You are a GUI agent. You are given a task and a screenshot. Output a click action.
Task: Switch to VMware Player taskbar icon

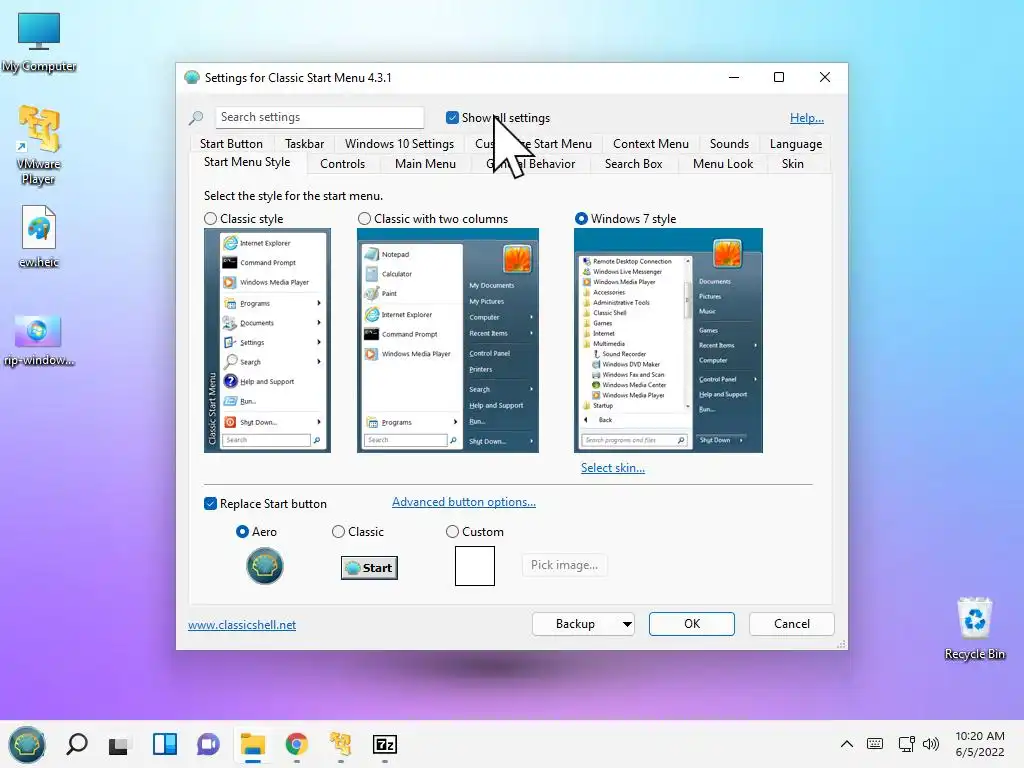(340, 744)
